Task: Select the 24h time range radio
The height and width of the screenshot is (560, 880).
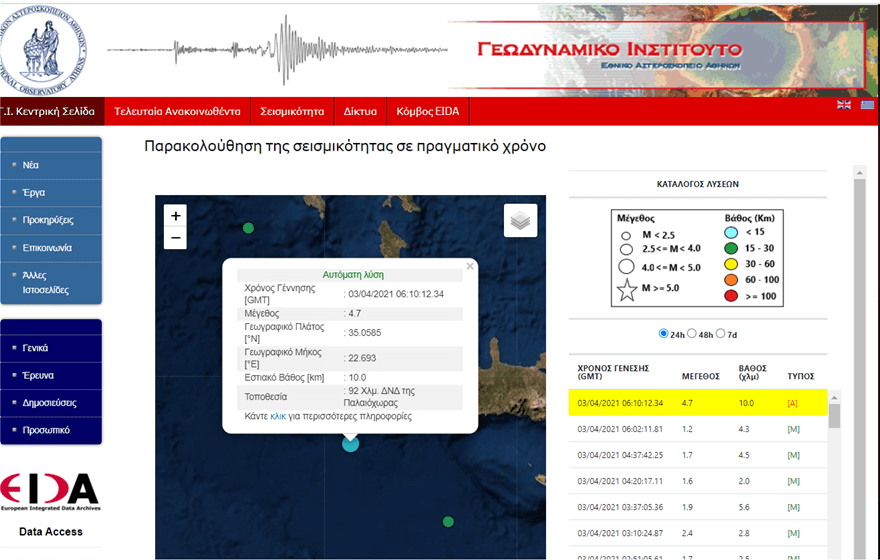Action: pyautogui.click(x=664, y=333)
